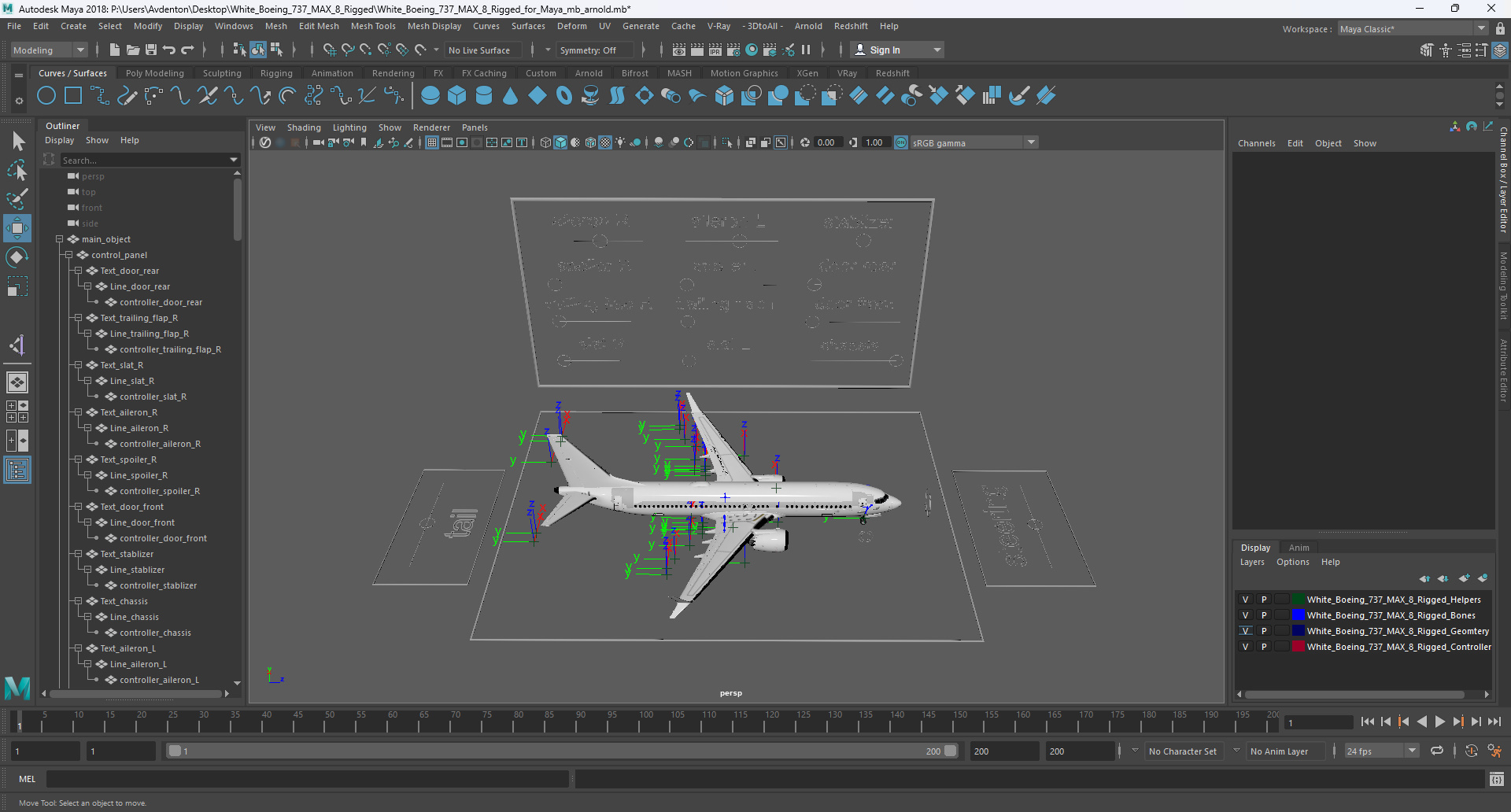Click the New Scene icon
This screenshot has width=1511, height=812.
[x=115, y=50]
